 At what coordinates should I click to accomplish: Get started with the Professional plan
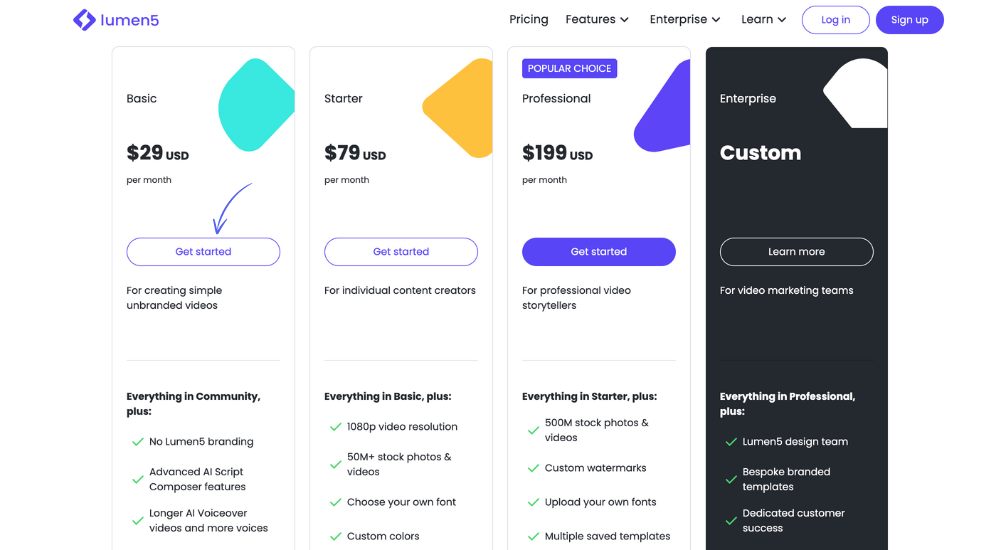[x=599, y=252]
